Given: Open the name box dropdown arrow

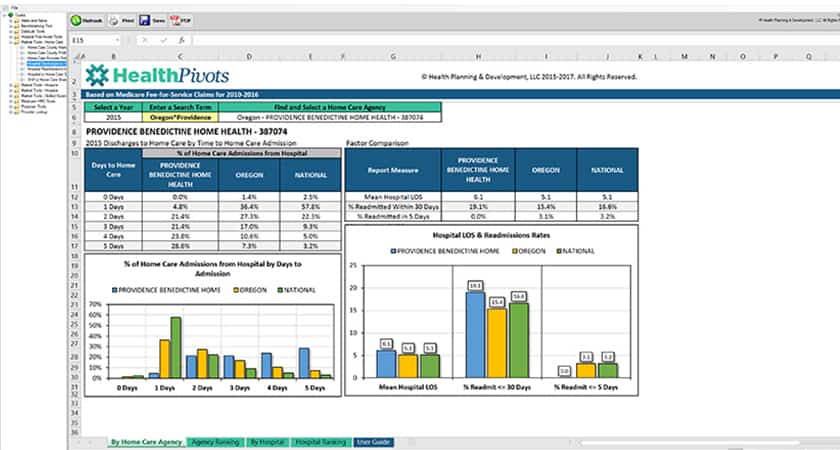Looking at the screenshot, I should point(117,40).
